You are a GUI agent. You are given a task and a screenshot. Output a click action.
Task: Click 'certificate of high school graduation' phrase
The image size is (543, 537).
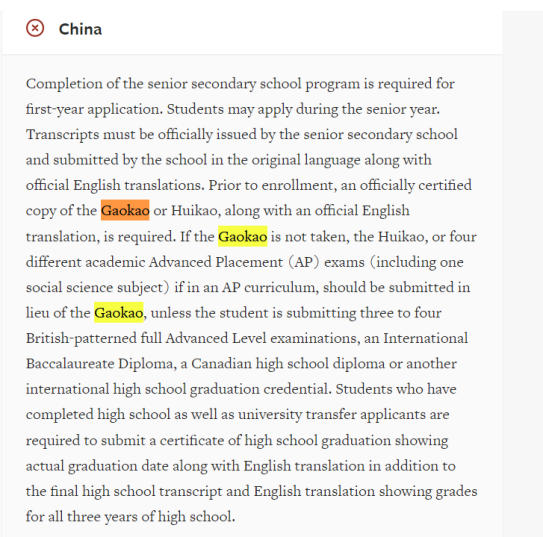pyautogui.click(x=275, y=440)
